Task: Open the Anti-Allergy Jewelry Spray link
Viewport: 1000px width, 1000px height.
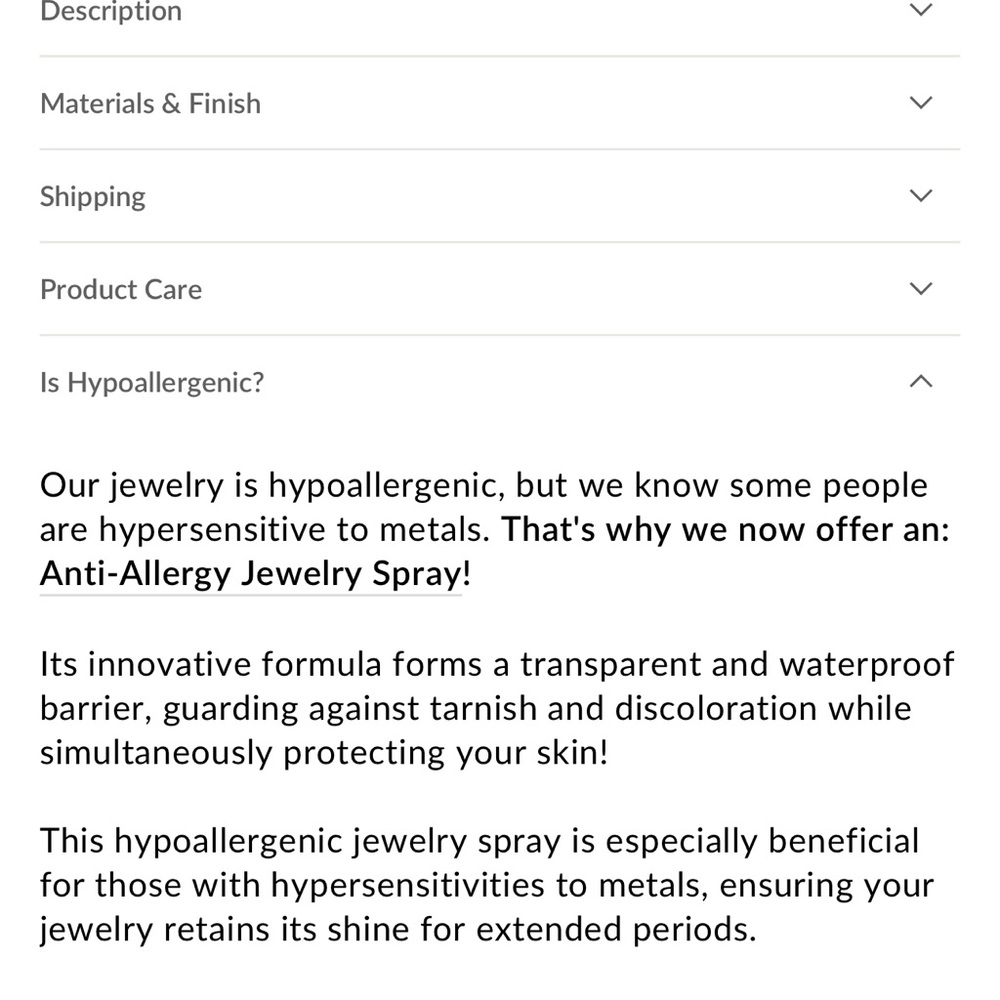Action: tap(251, 573)
